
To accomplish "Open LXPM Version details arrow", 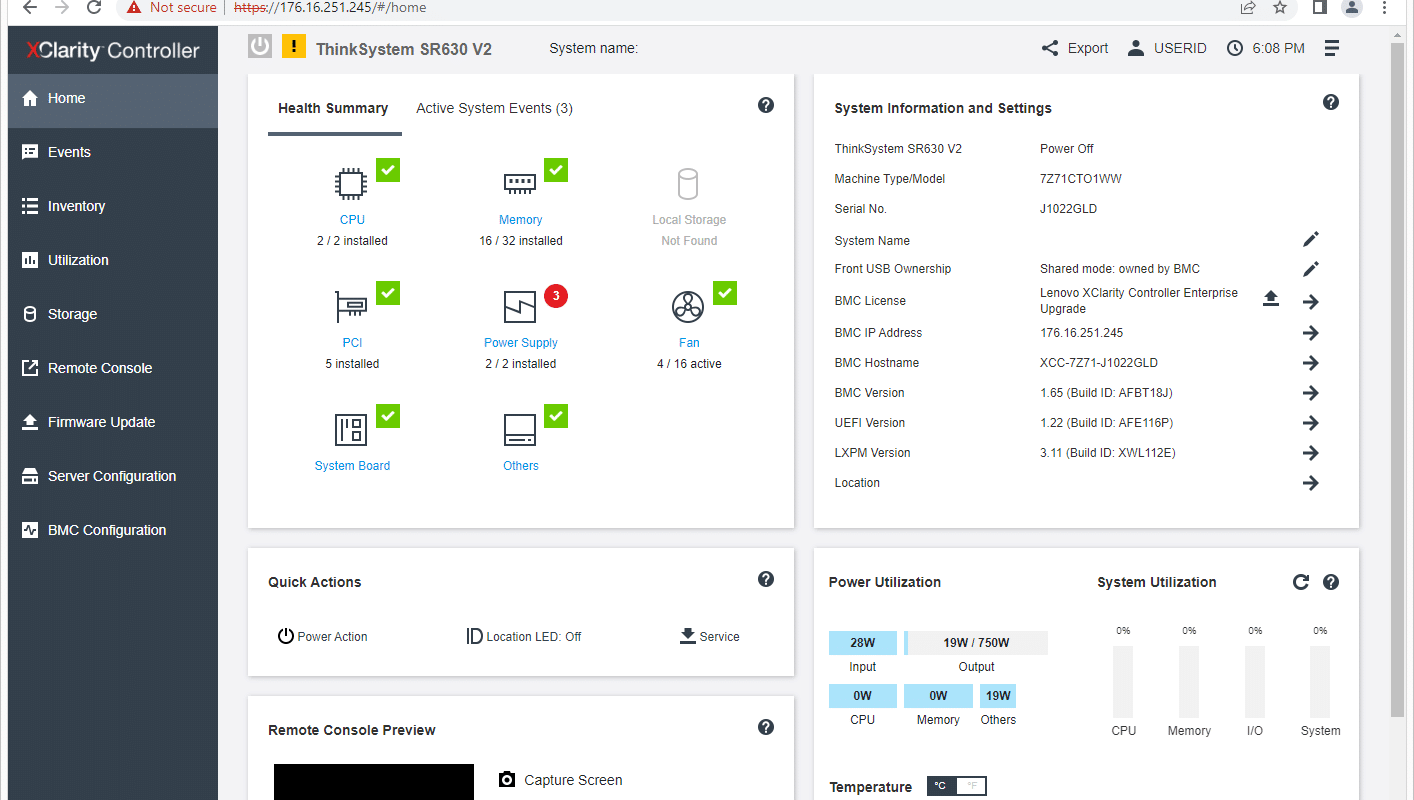I will pos(1311,453).
